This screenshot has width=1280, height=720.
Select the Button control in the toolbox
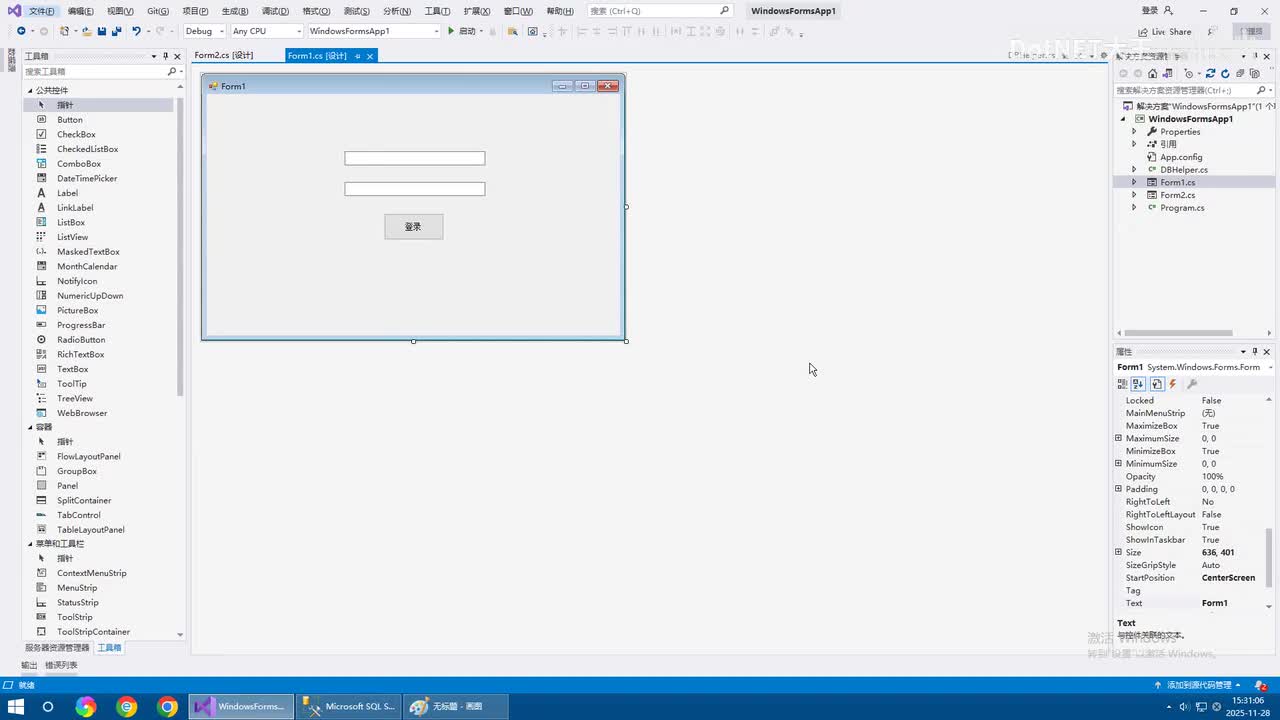[x=70, y=120]
